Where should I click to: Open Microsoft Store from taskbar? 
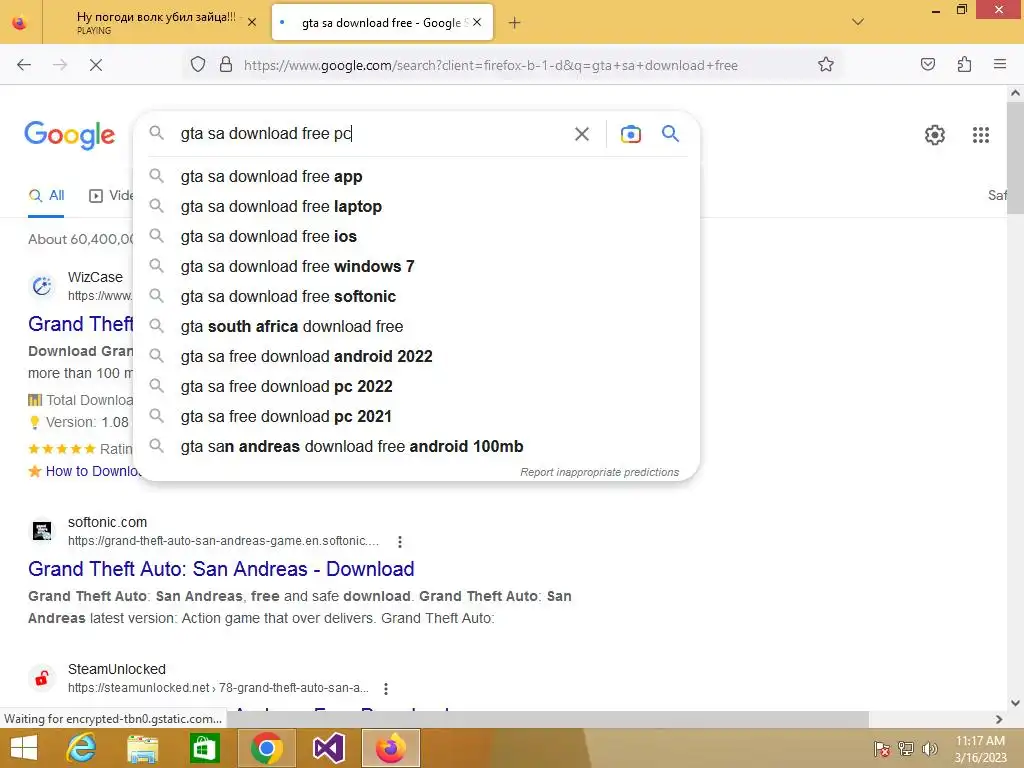(204, 748)
